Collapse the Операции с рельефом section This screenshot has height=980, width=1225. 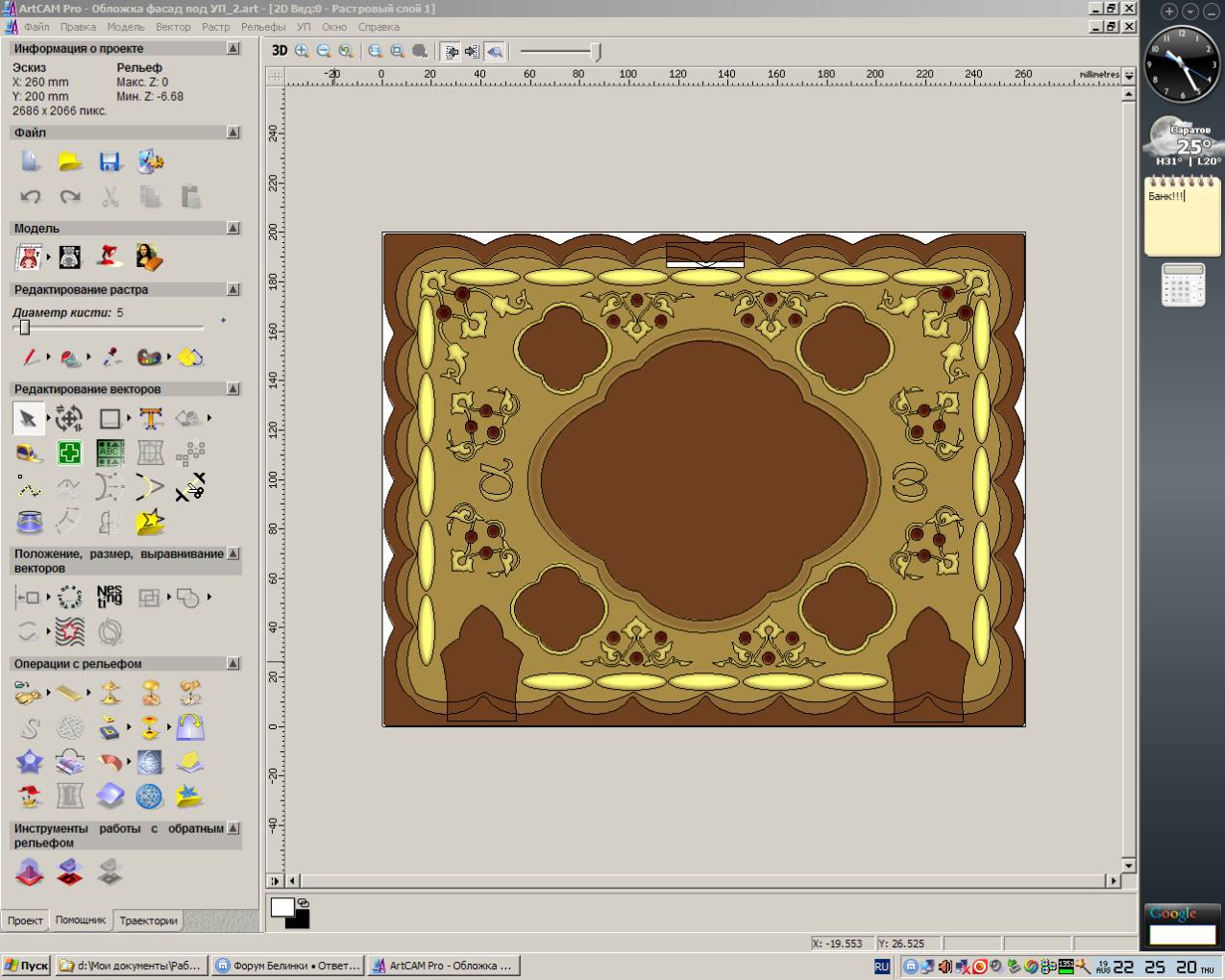click(233, 664)
